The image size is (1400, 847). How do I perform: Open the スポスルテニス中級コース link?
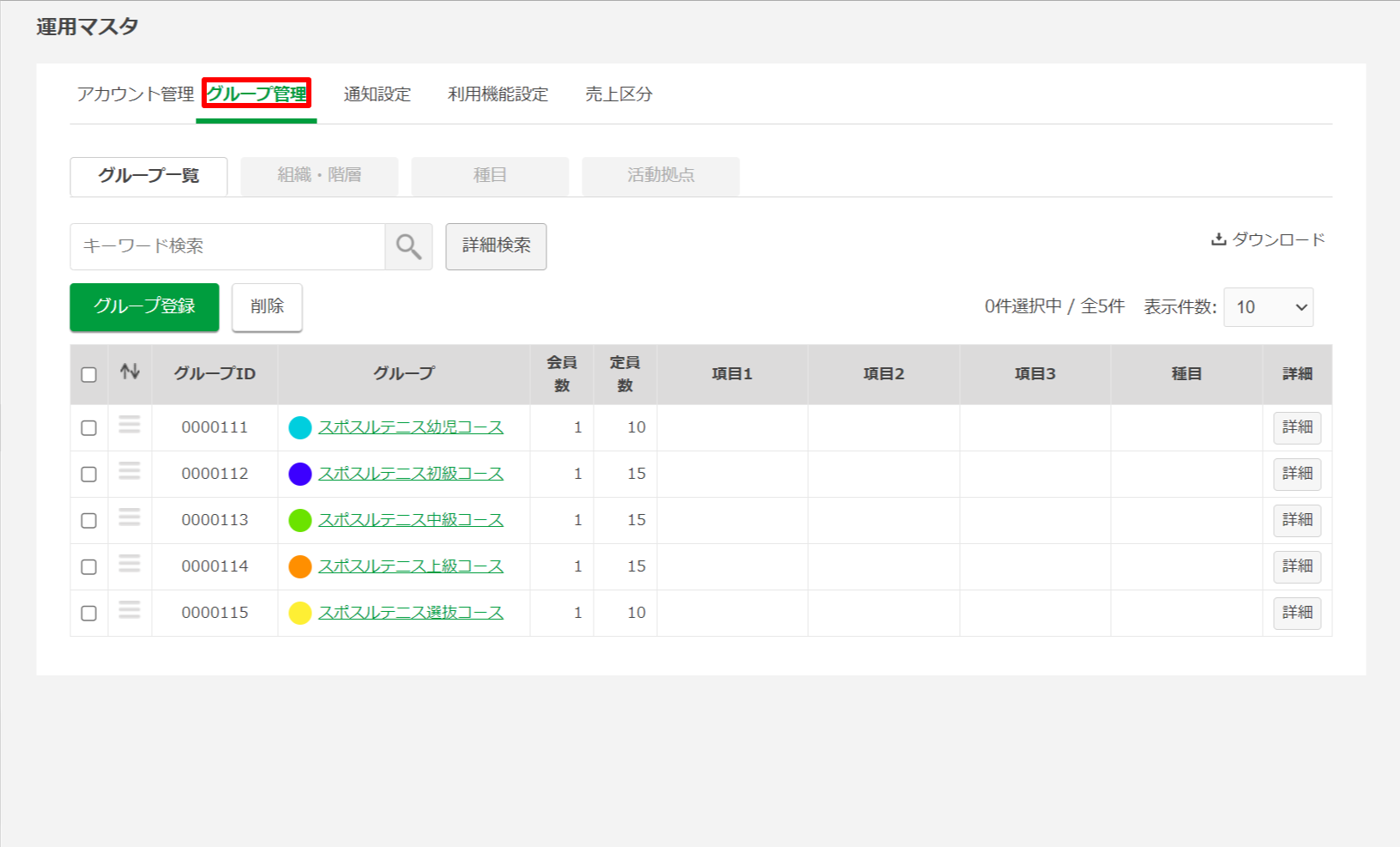click(411, 520)
